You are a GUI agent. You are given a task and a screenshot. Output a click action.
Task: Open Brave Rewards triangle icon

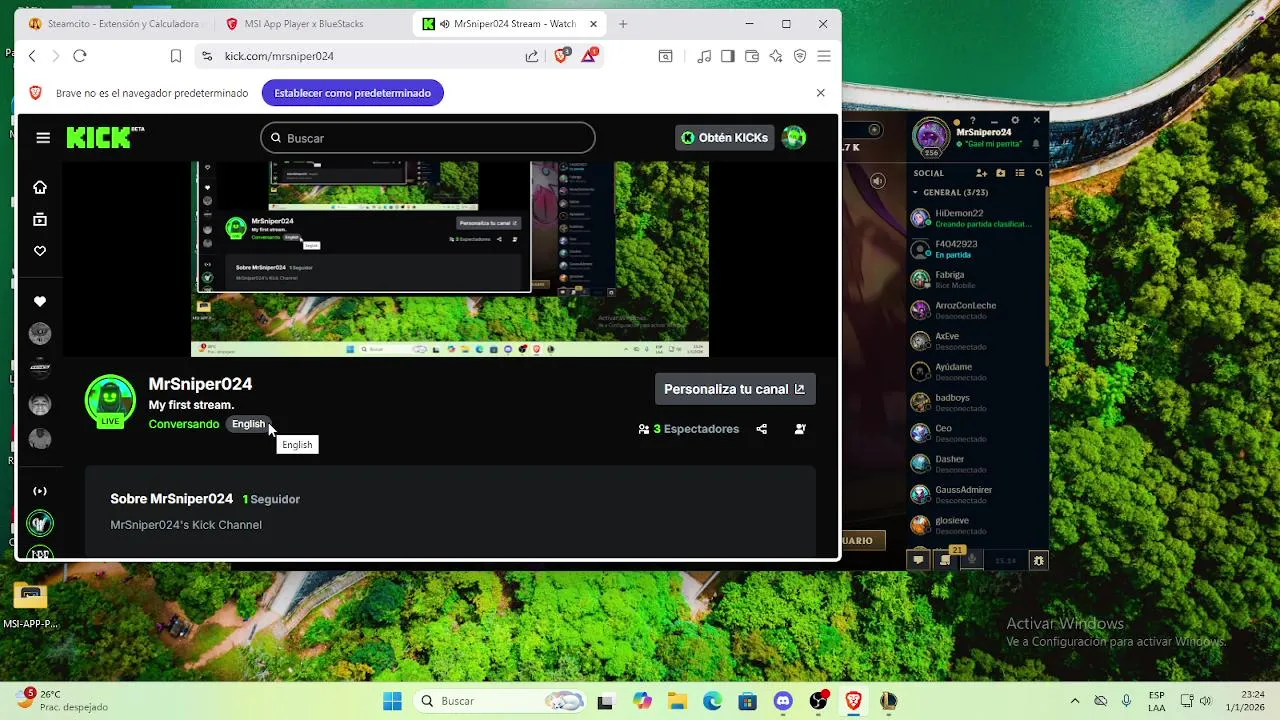tap(589, 56)
